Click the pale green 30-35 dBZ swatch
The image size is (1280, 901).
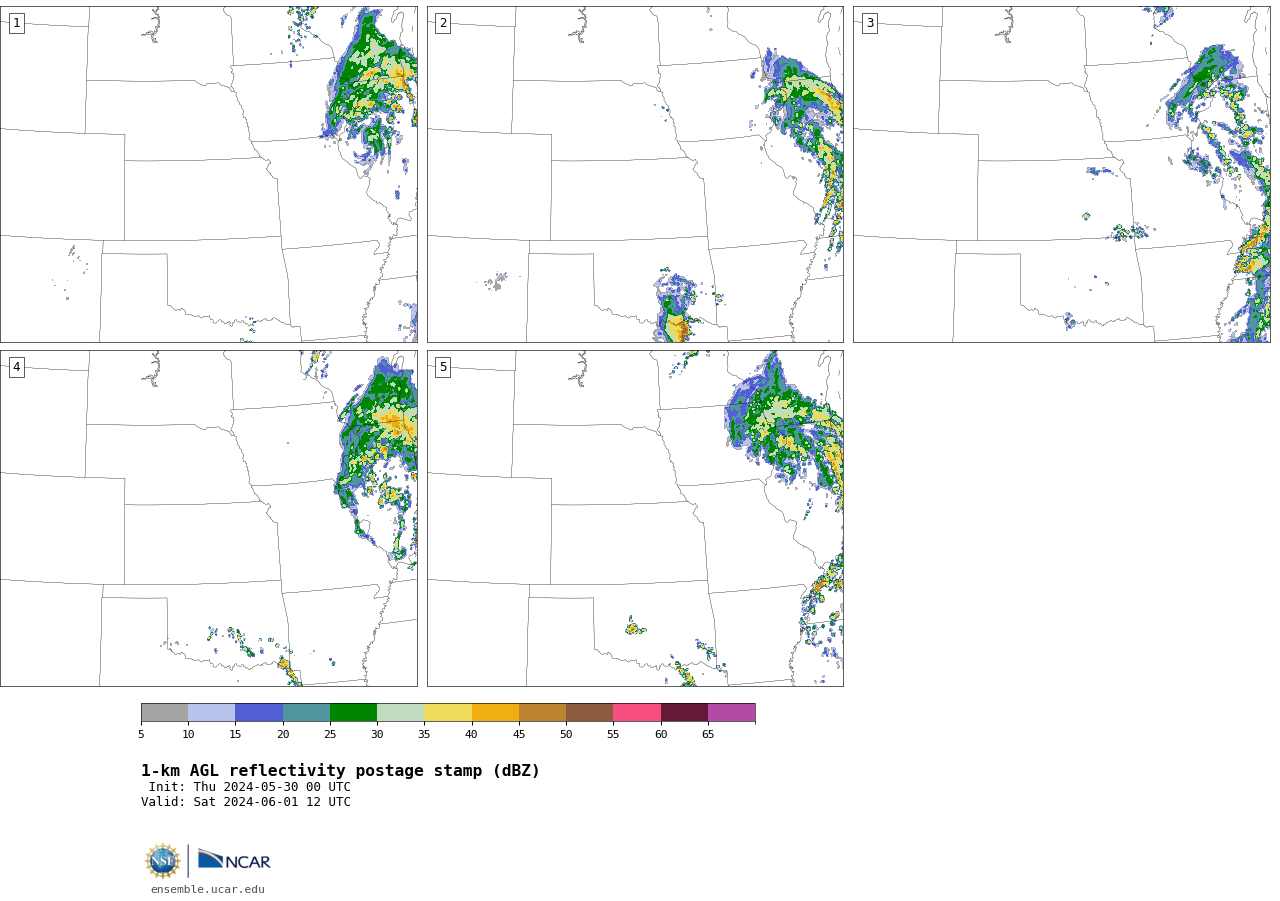[x=400, y=713]
